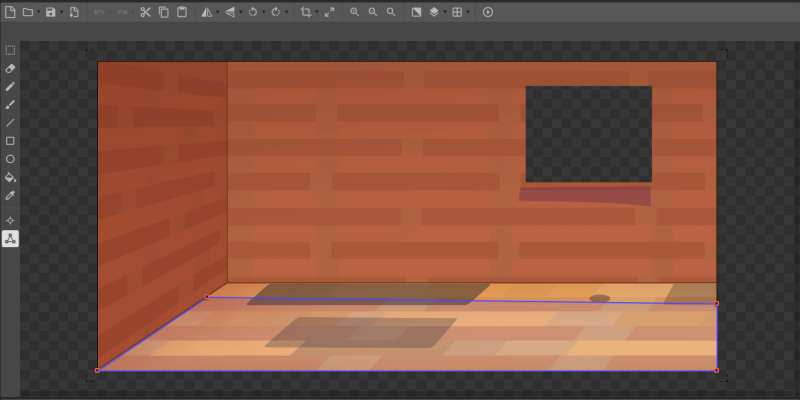Open the dropdown beside the layers icon

click(x=445, y=12)
